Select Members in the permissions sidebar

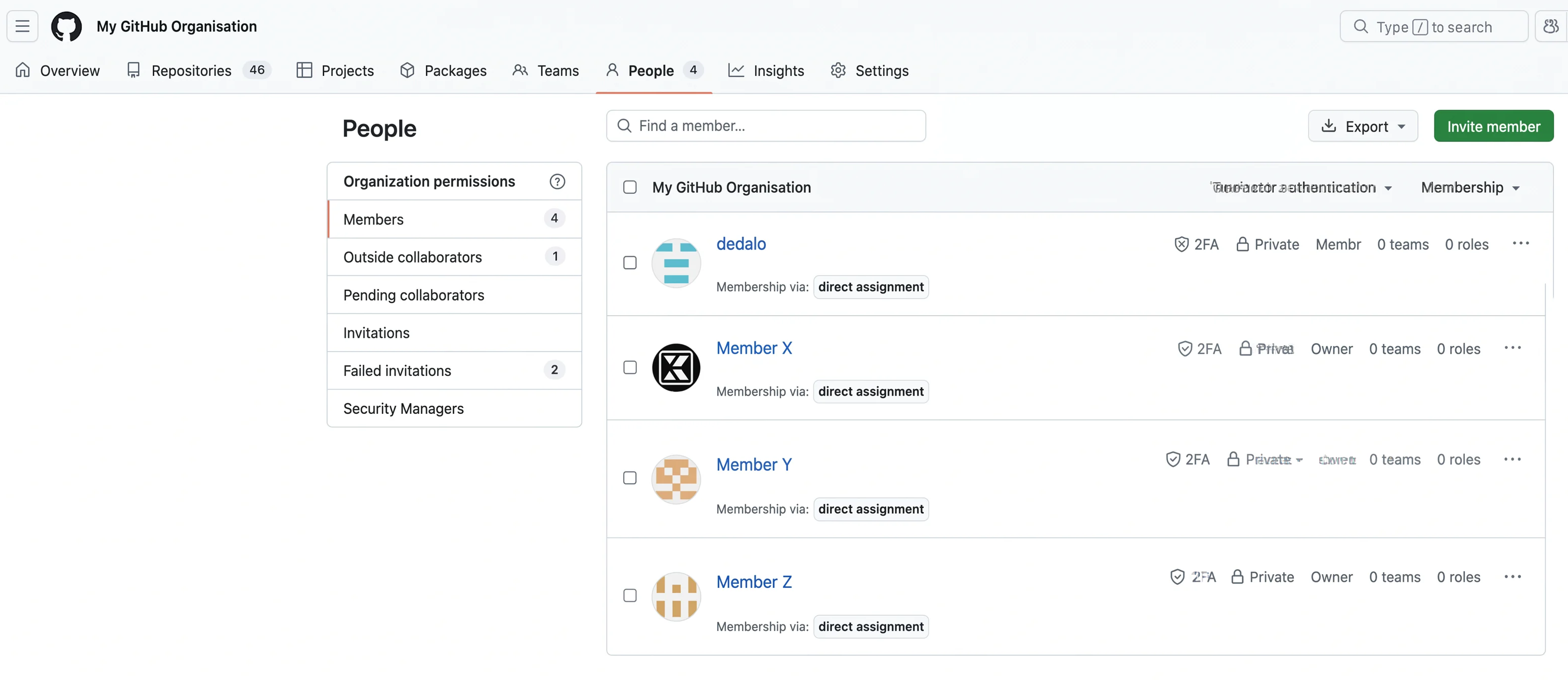click(454, 219)
